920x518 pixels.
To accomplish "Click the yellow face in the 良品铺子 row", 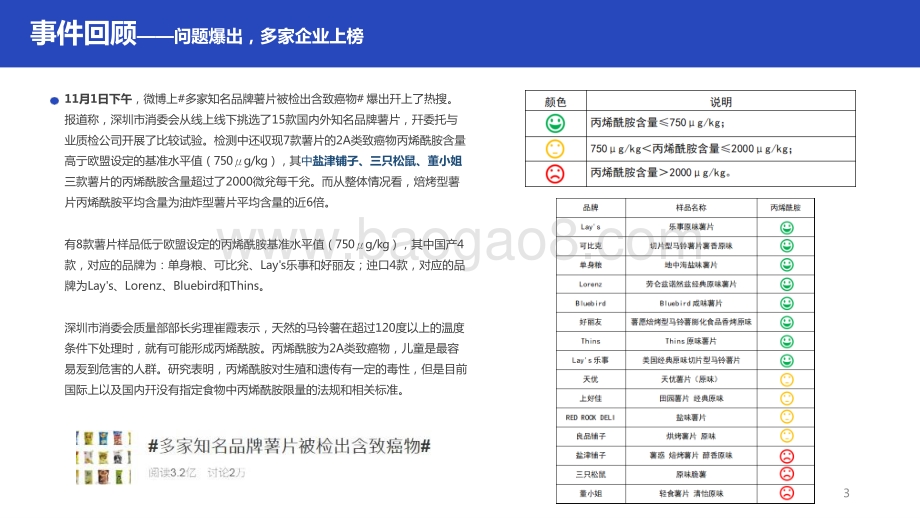I will click(787, 436).
